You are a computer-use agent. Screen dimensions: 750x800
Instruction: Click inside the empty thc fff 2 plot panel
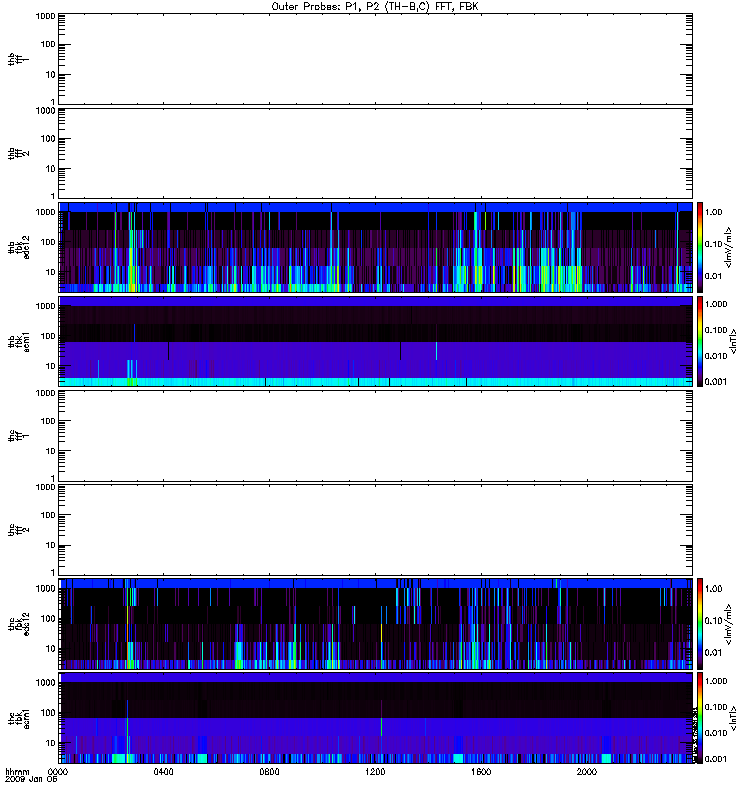376,530
